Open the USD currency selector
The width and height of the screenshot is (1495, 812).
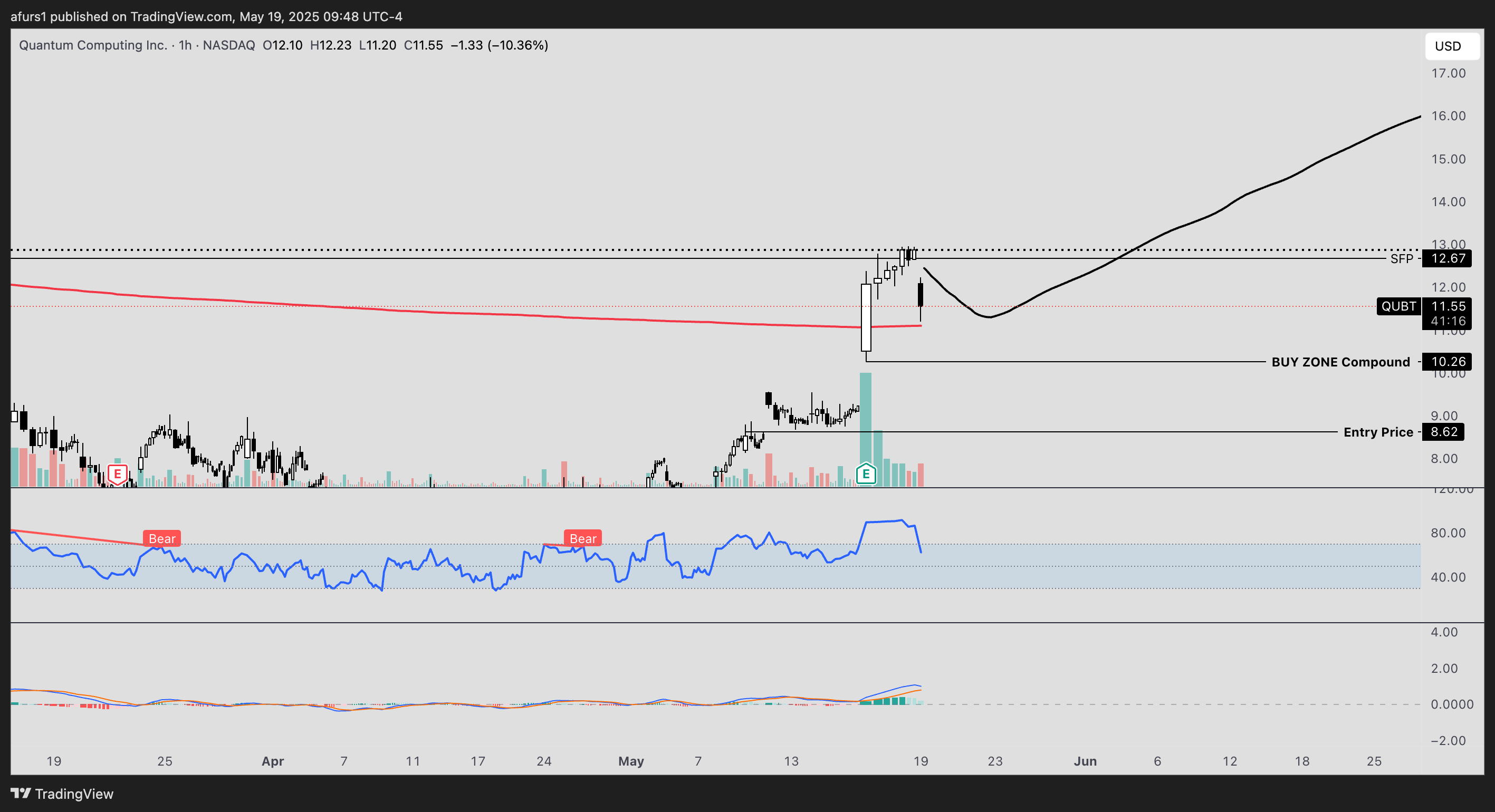coord(1452,46)
